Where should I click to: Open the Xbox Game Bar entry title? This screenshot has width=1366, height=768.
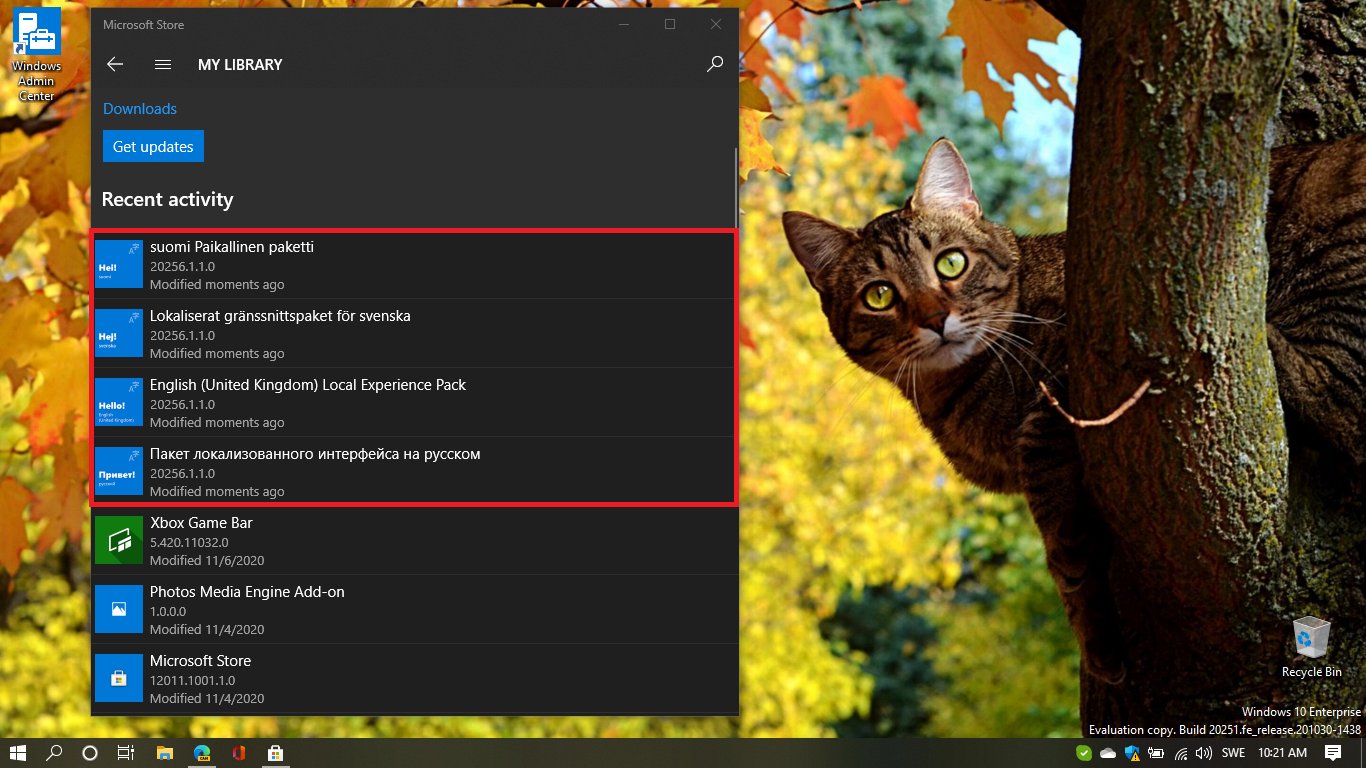click(201, 523)
